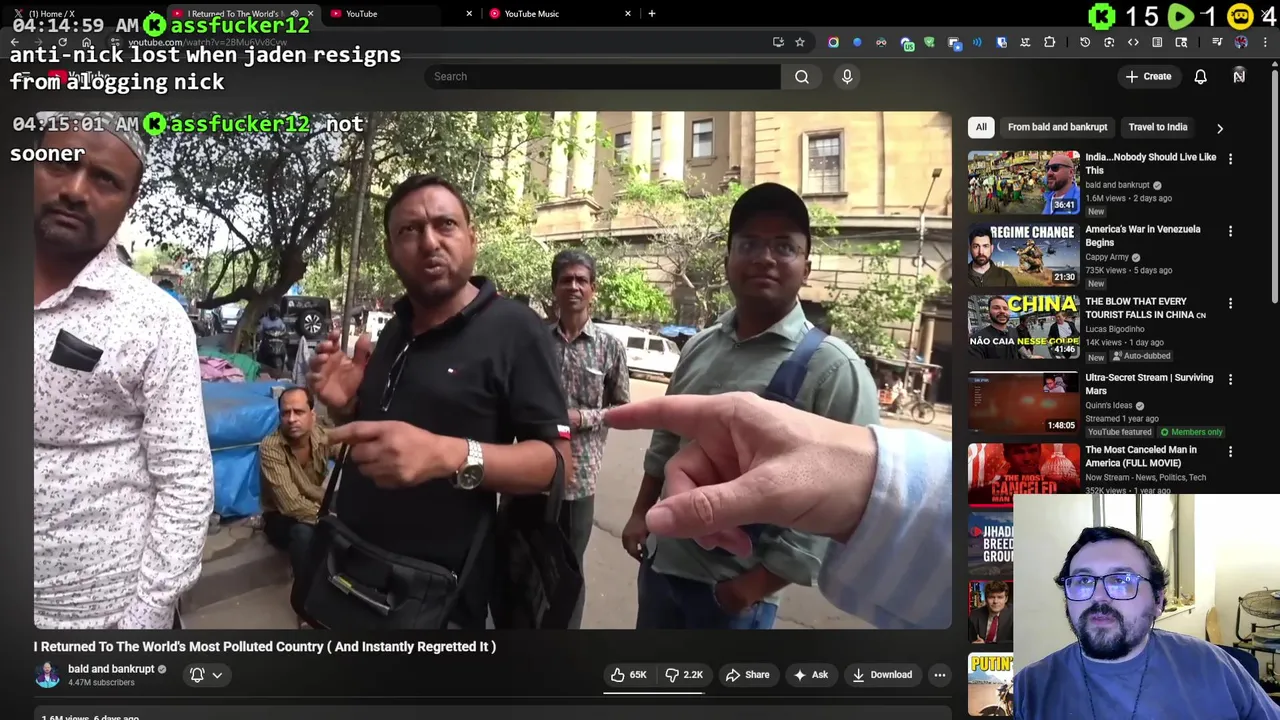The width and height of the screenshot is (1280, 720).
Task: Open video title America's War in Venezuela Begins
Action: tap(1143, 235)
